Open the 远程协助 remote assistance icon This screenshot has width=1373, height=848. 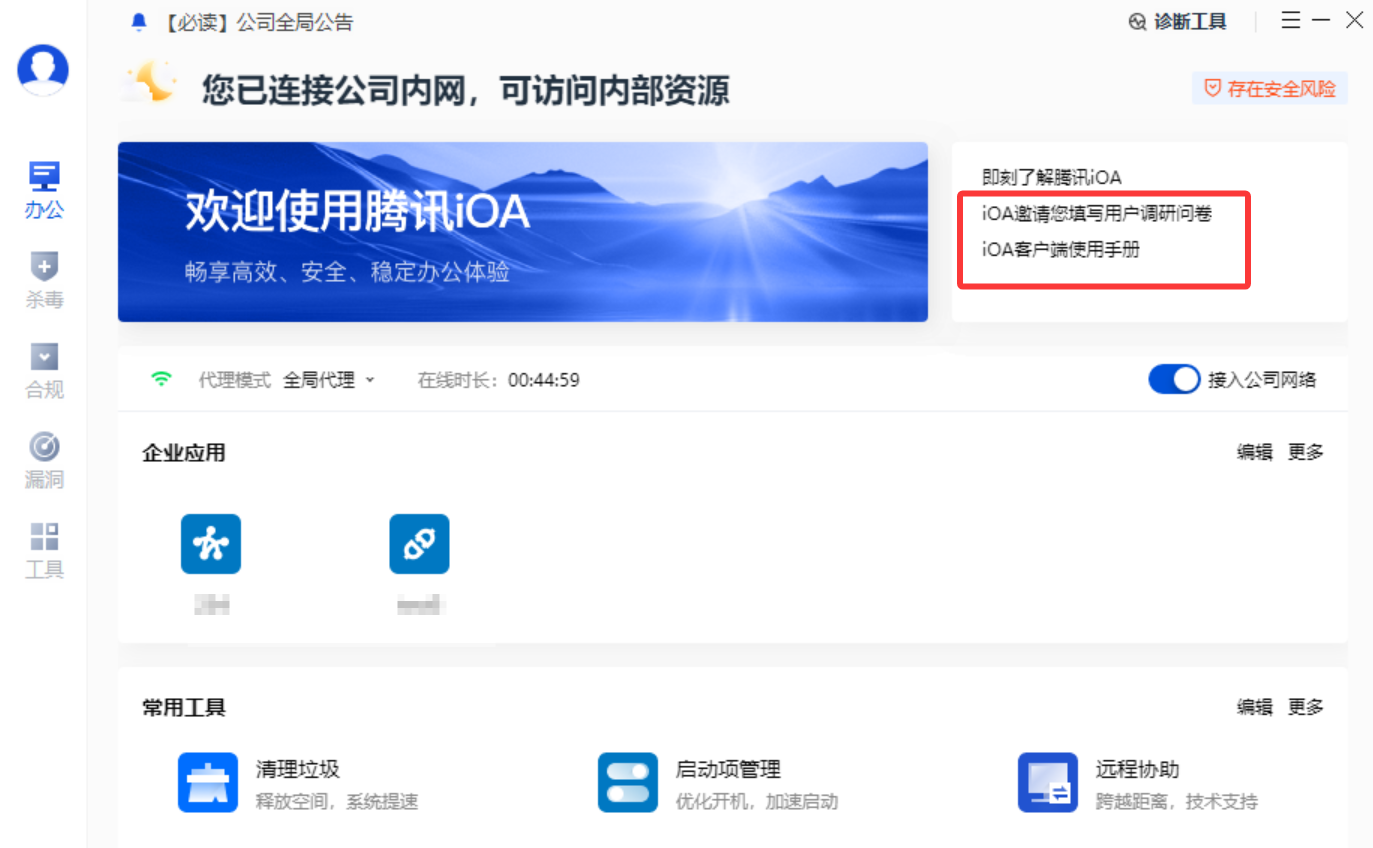(1048, 783)
